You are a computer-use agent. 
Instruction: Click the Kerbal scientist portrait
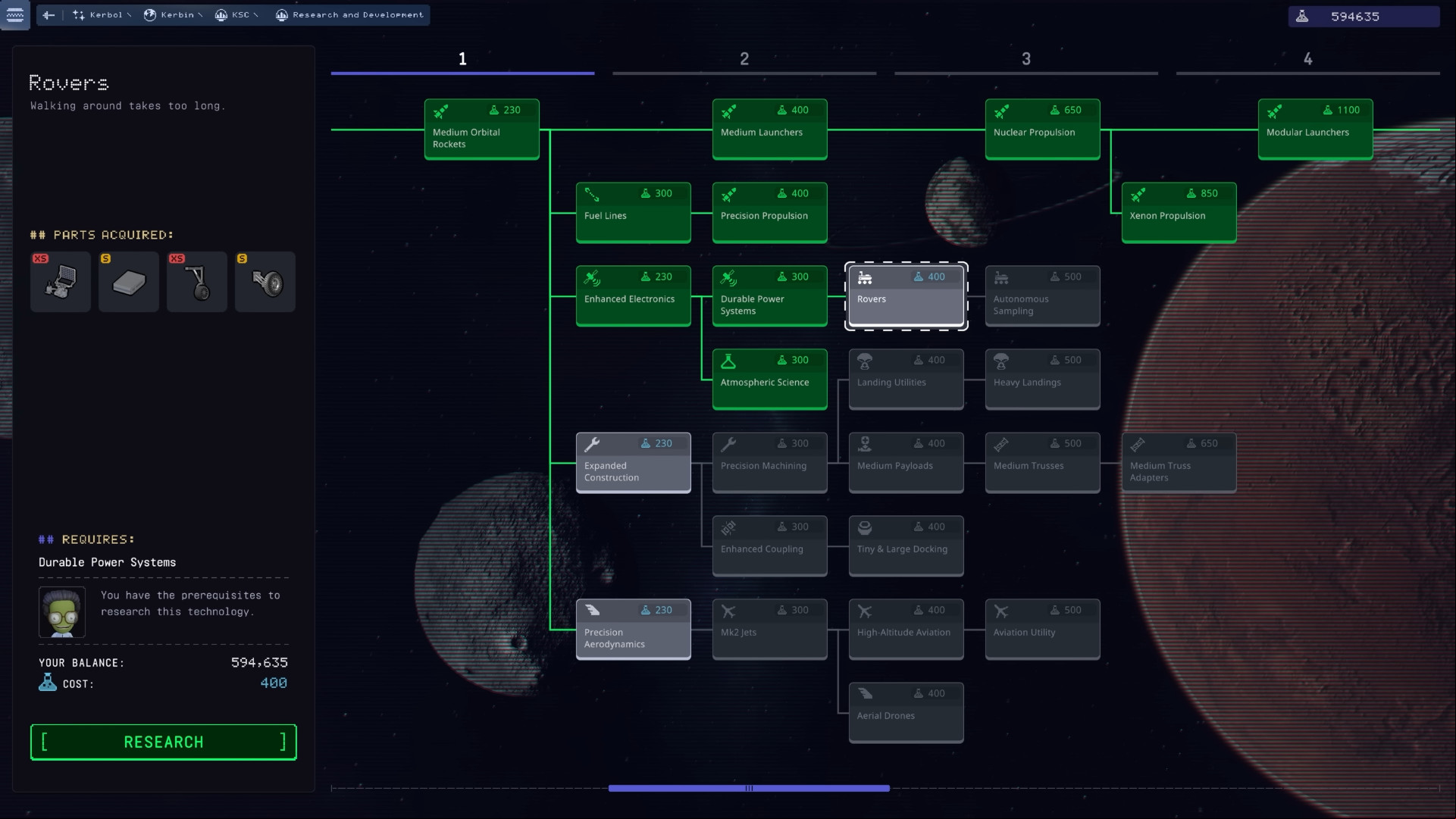click(x=62, y=612)
